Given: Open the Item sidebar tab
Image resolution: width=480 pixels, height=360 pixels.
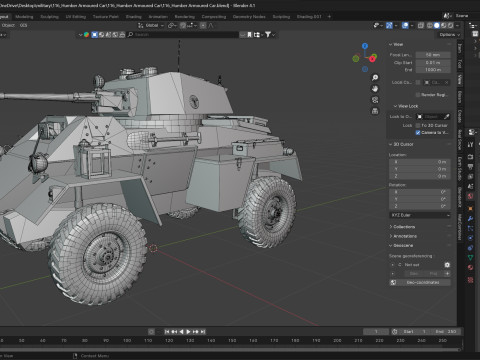Looking at the screenshot, I should coord(460,49).
